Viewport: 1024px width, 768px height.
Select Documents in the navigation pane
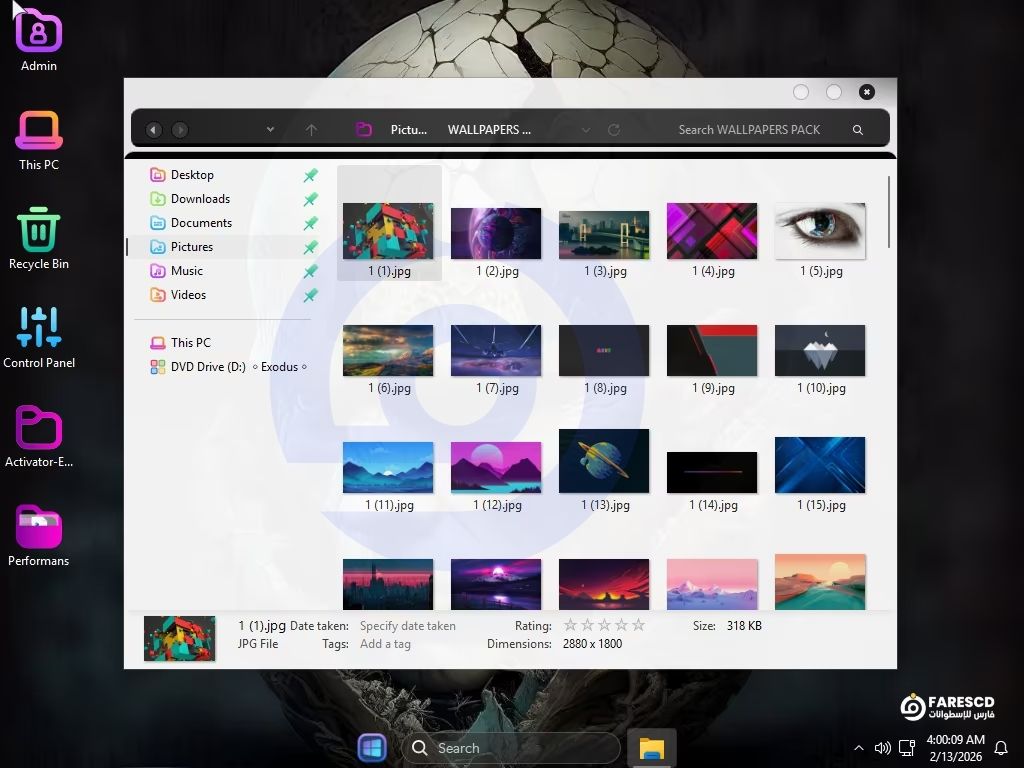click(x=201, y=223)
